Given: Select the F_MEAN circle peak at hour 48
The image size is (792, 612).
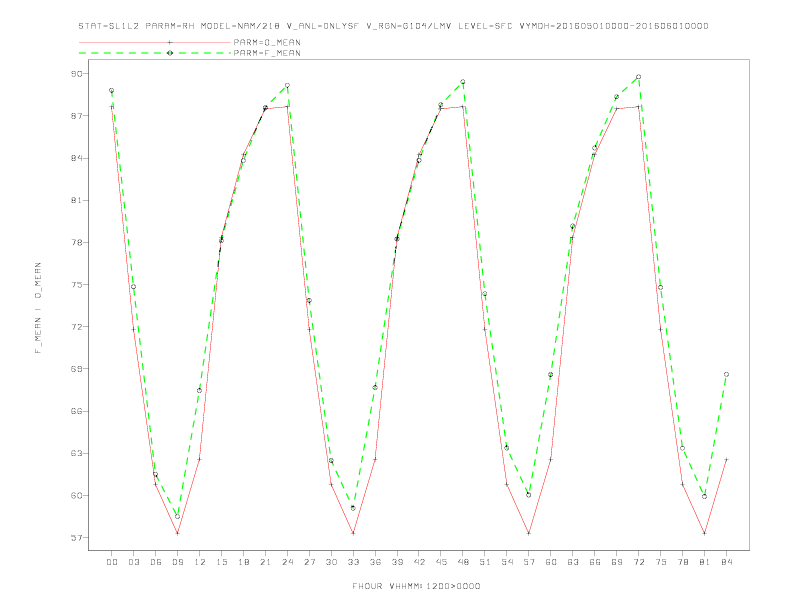Looking at the screenshot, I should [463, 82].
